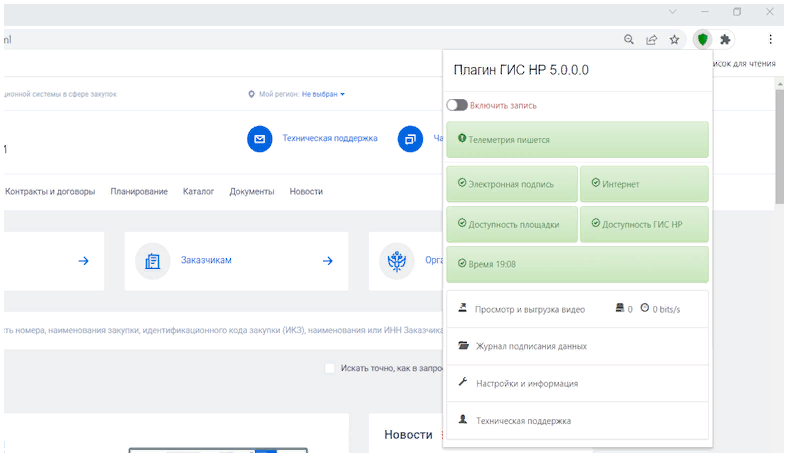This screenshot has height=461, width=793.
Task: Click the Заказчикам clipboard icon
Action: pyautogui.click(x=152, y=261)
